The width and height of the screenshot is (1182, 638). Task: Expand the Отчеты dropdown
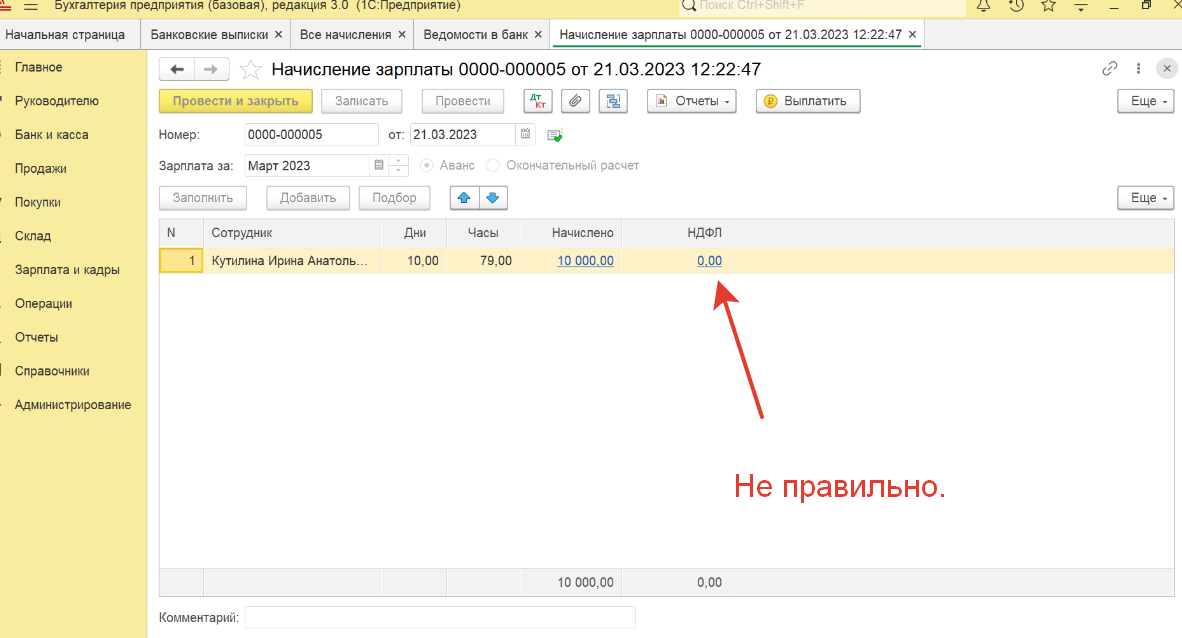click(x=691, y=101)
